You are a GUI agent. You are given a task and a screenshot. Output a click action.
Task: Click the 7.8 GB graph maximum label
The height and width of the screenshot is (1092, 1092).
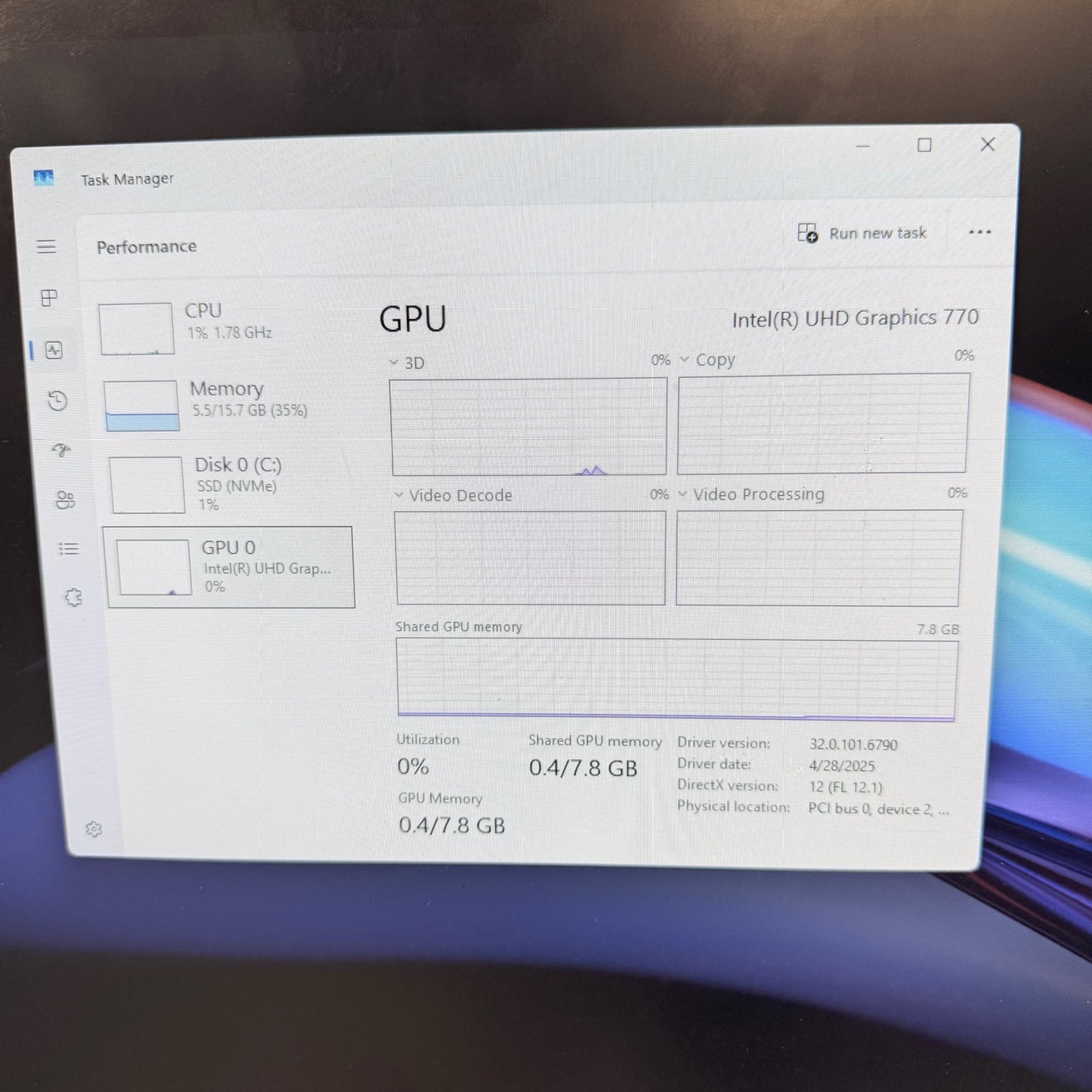pos(938,629)
